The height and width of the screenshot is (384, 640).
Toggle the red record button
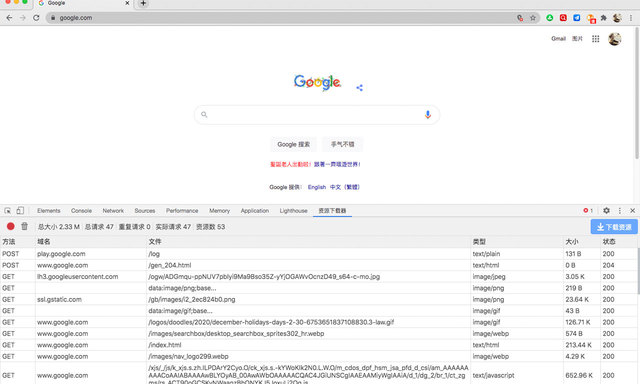point(11,226)
